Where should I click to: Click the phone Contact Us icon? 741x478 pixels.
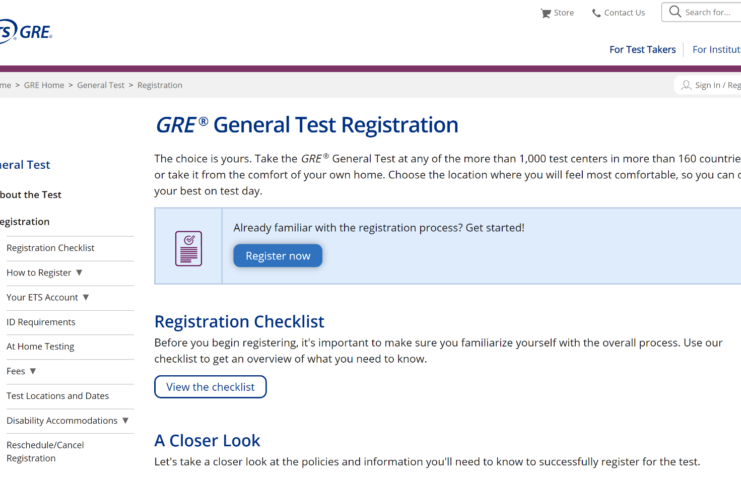[x=597, y=13]
